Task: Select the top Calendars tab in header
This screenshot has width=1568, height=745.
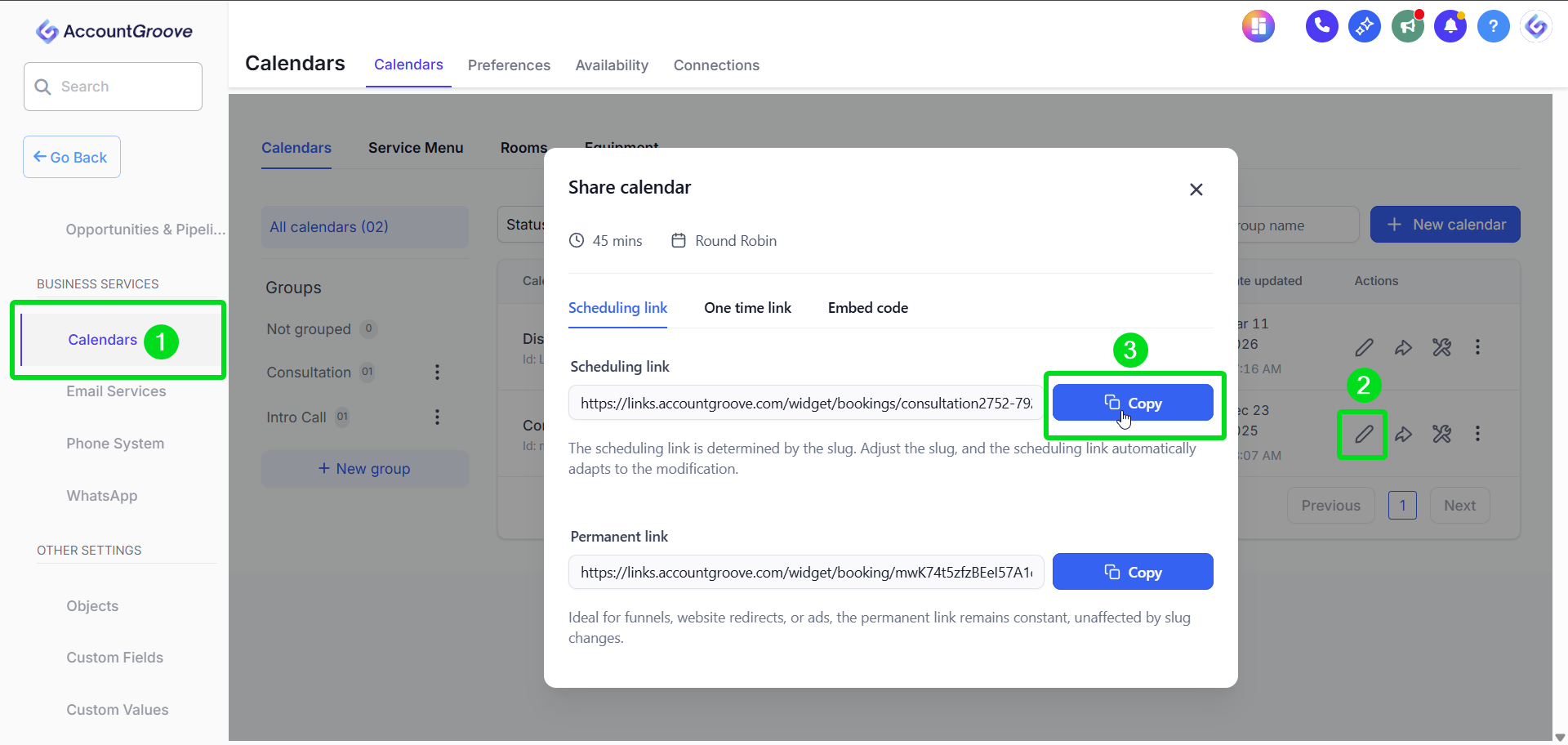Action: 408,65
